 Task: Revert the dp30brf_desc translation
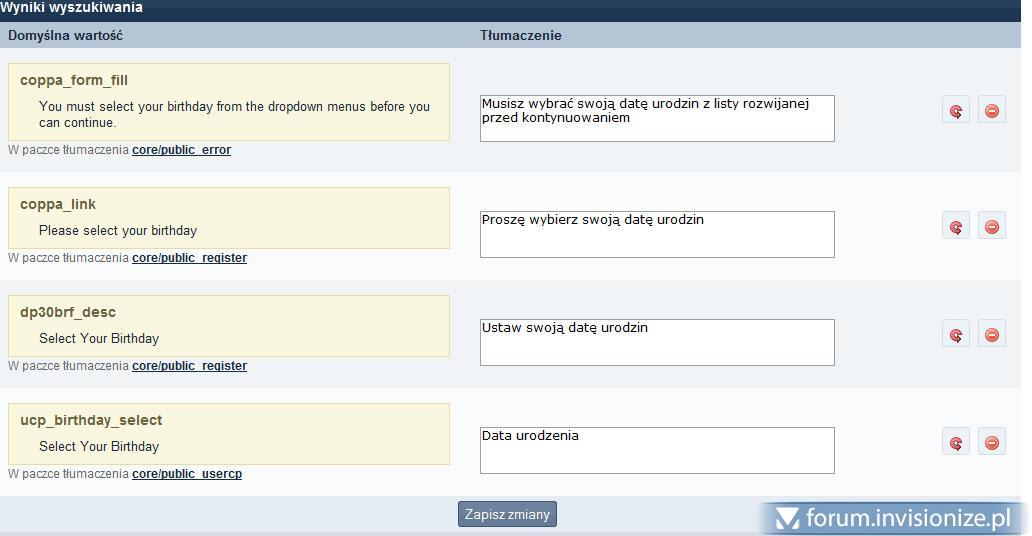point(955,334)
